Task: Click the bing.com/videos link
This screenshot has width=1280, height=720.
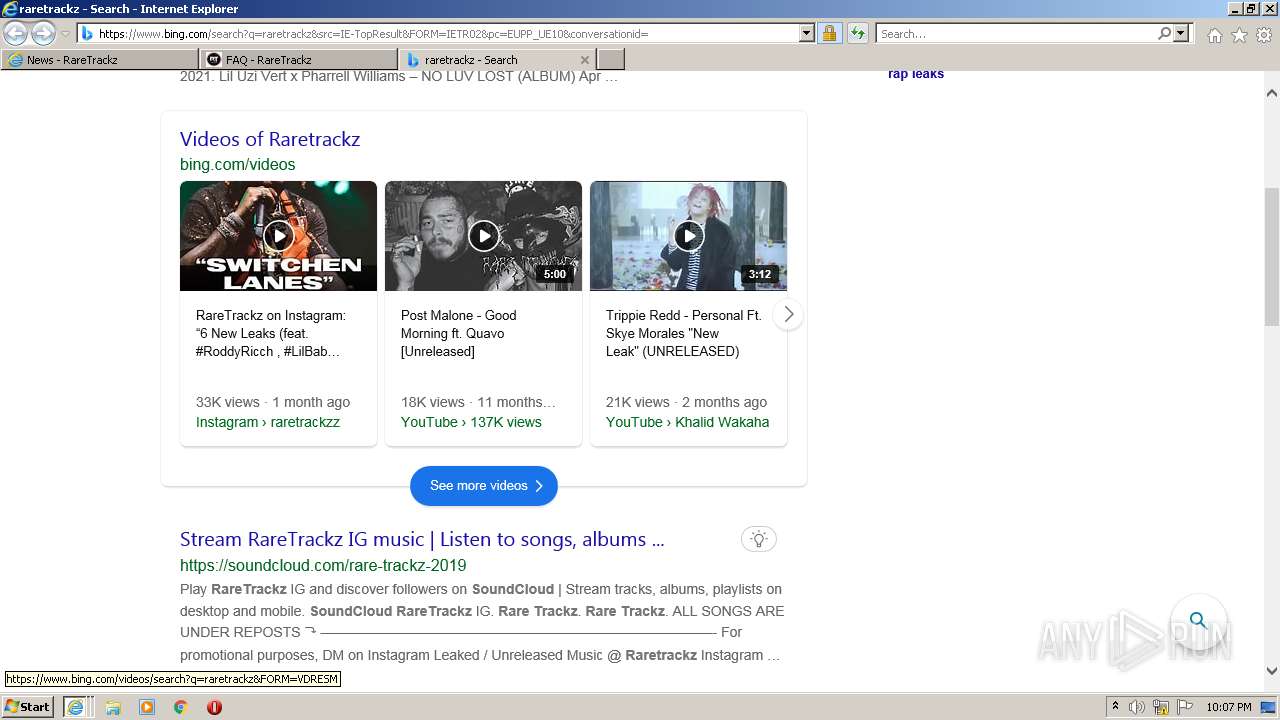Action: coord(238,164)
